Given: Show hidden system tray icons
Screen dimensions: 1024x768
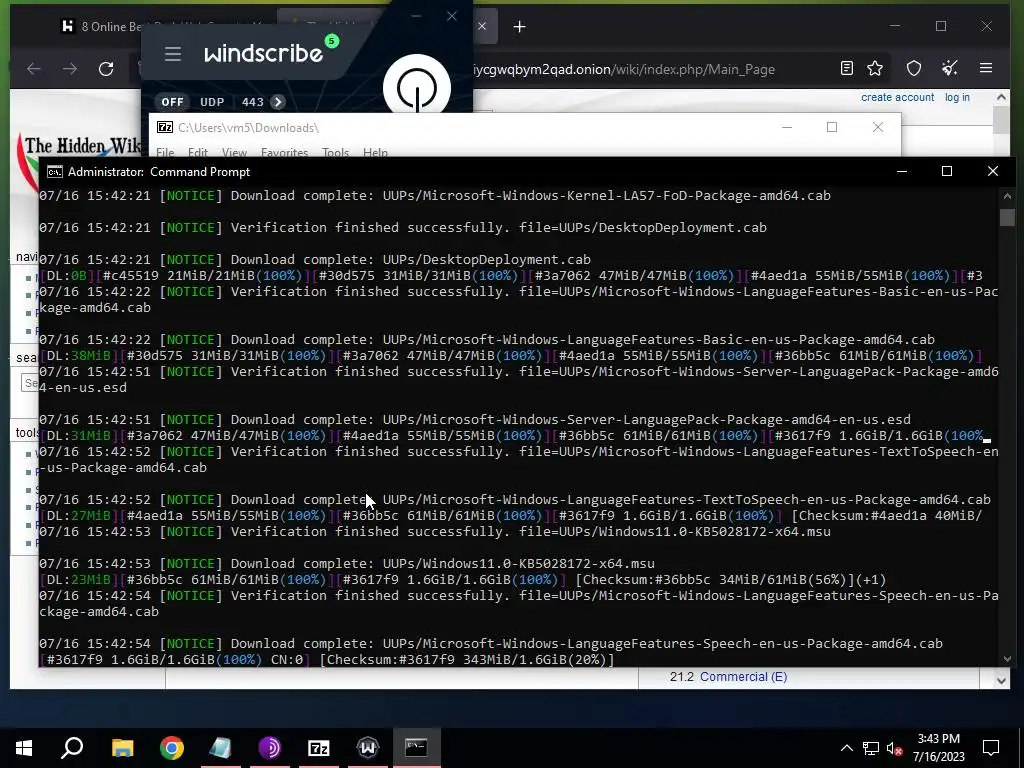Looking at the screenshot, I should [846, 748].
